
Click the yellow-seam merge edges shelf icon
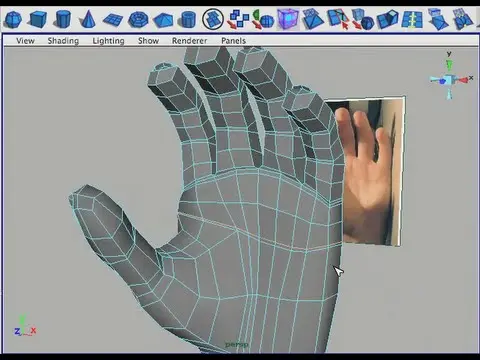[412, 19]
